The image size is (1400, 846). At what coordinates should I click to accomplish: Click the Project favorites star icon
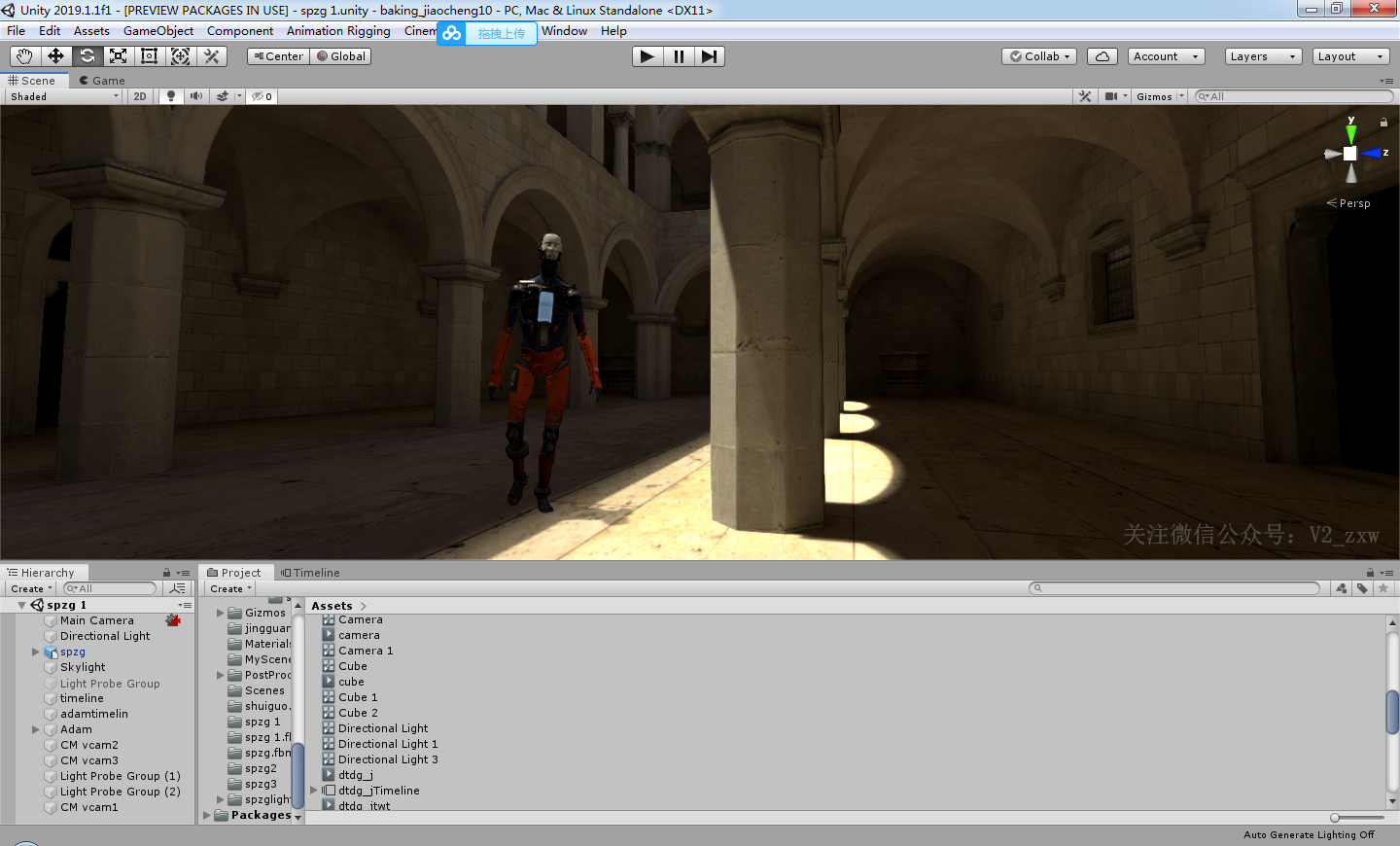(x=1382, y=588)
